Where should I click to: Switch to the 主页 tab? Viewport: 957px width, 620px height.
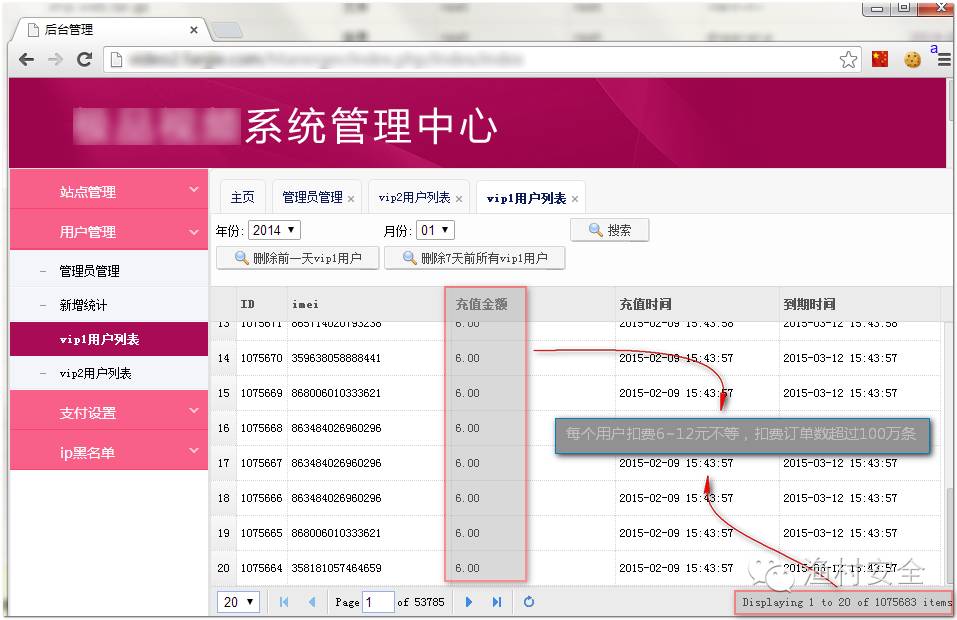point(242,198)
